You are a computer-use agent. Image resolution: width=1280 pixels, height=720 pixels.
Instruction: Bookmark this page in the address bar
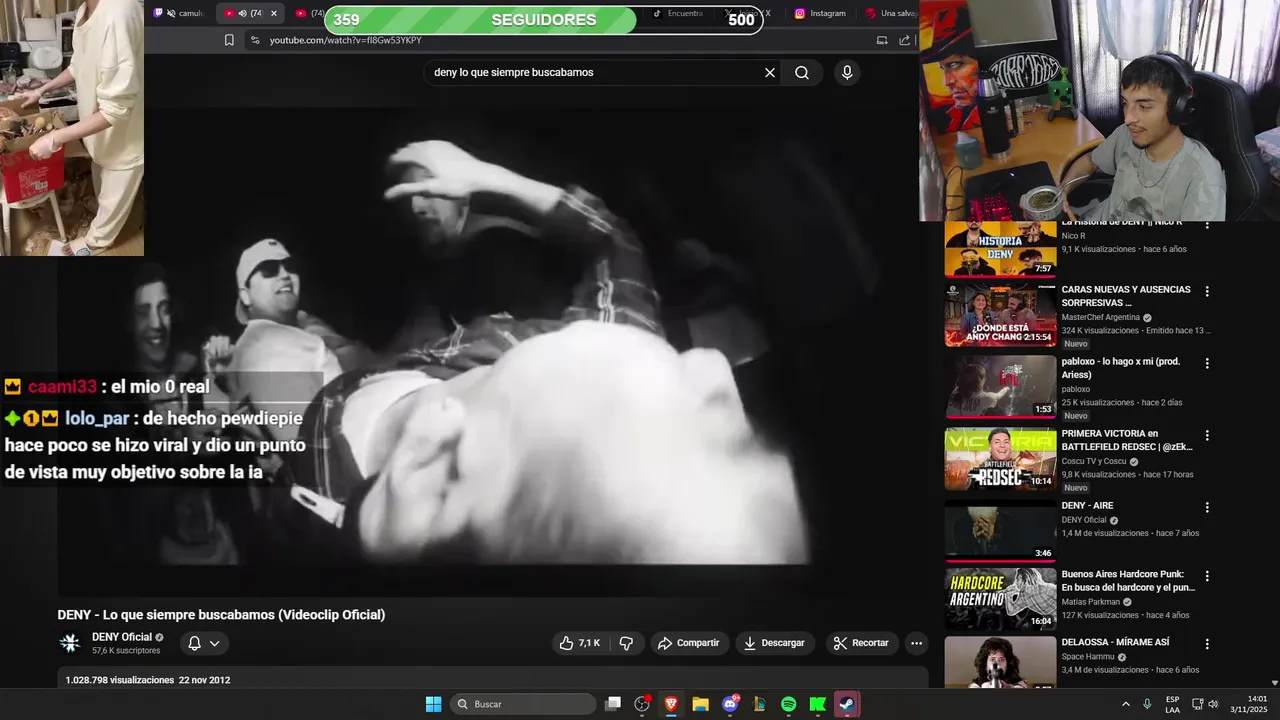(229, 40)
